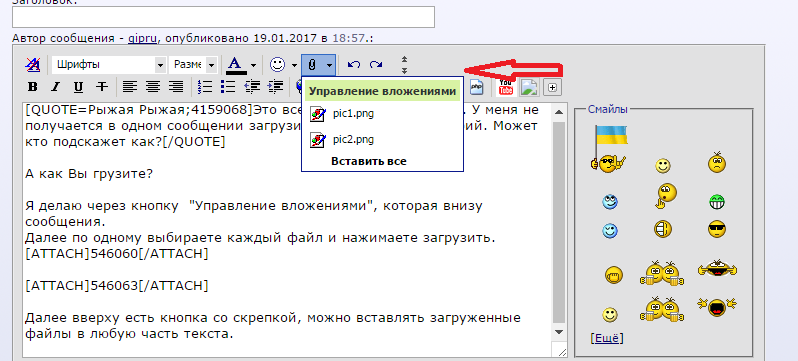Insert the green grinning smiley
Viewport: 798px width, 361px height.
click(717, 203)
